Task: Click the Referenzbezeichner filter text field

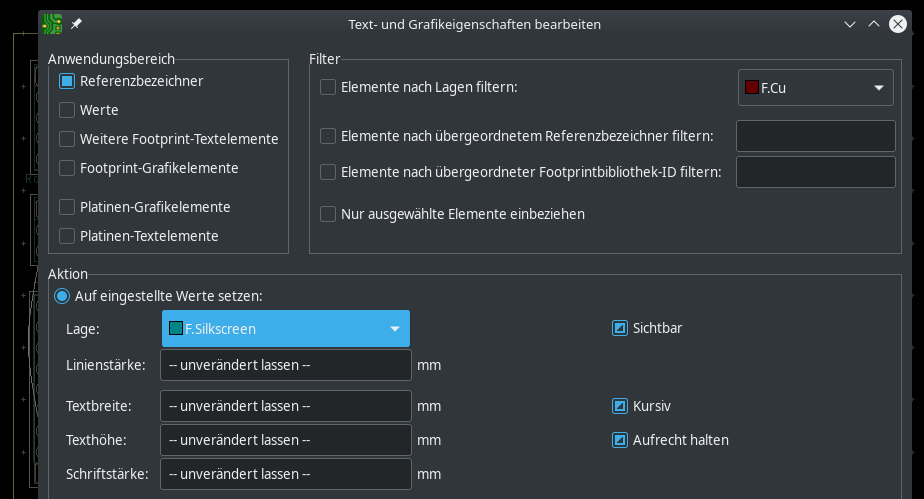Action: click(x=816, y=136)
